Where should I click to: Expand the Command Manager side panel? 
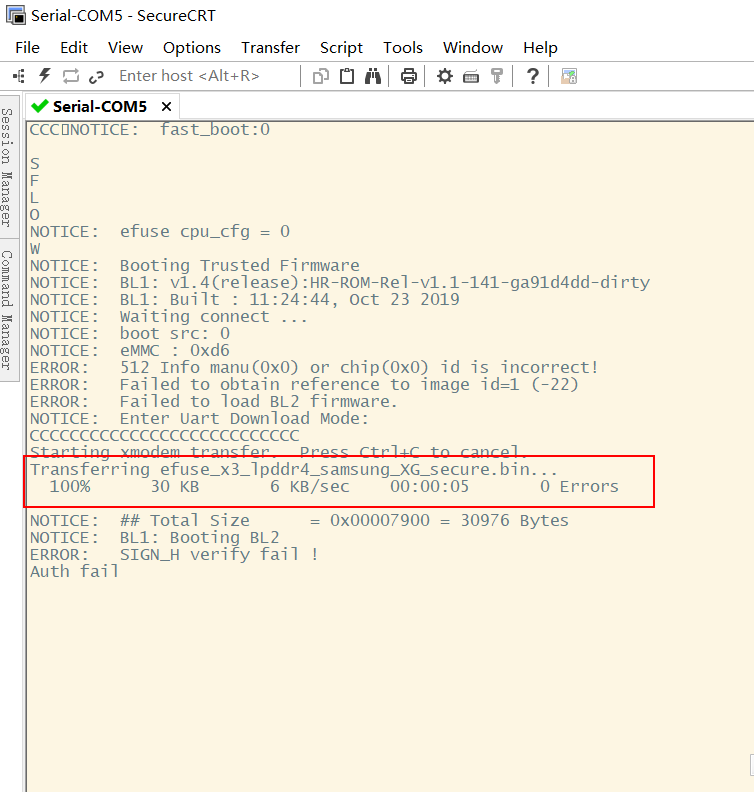[7, 308]
